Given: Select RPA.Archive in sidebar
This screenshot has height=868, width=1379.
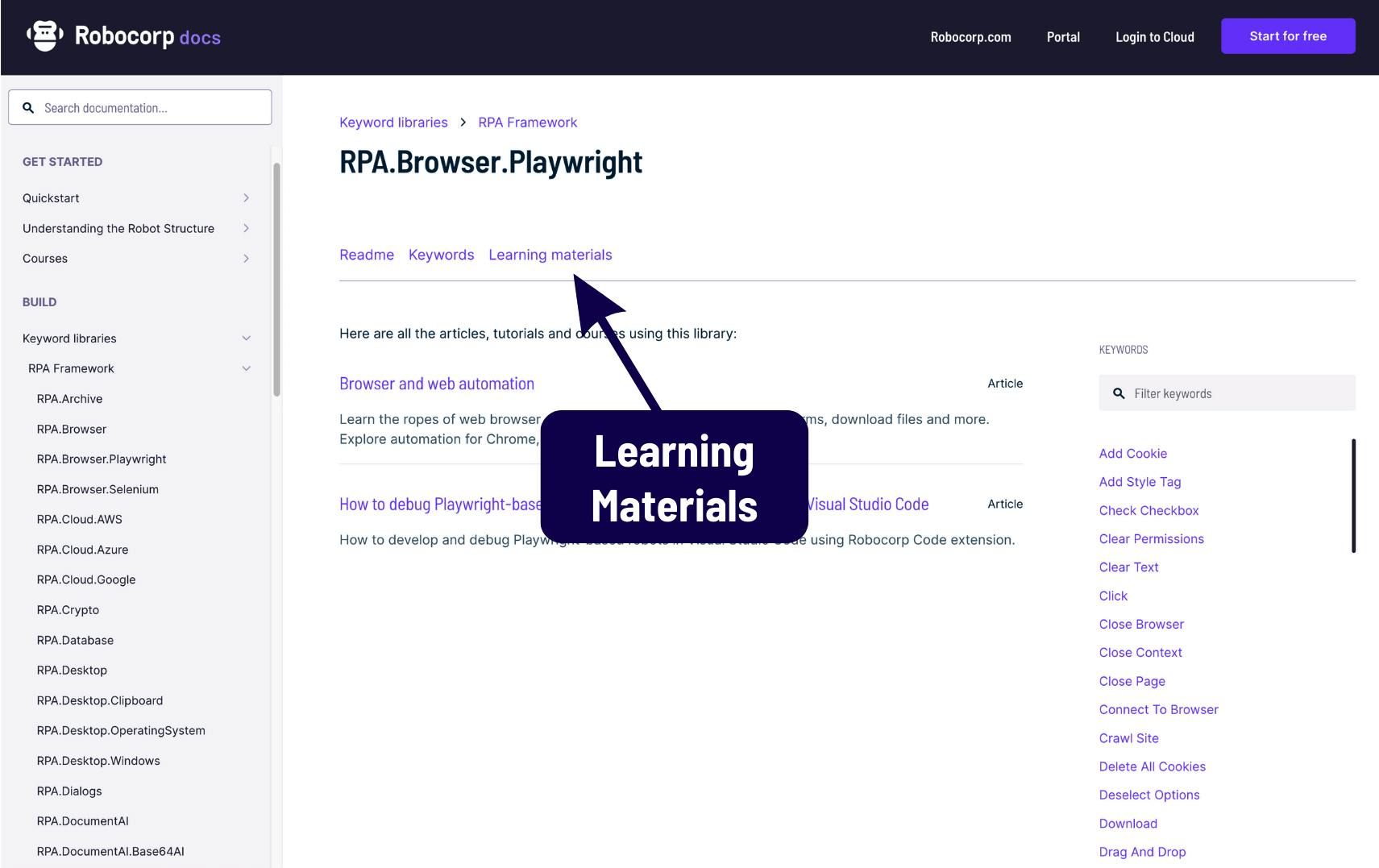Looking at the screenshot, I should click(69, 399).
